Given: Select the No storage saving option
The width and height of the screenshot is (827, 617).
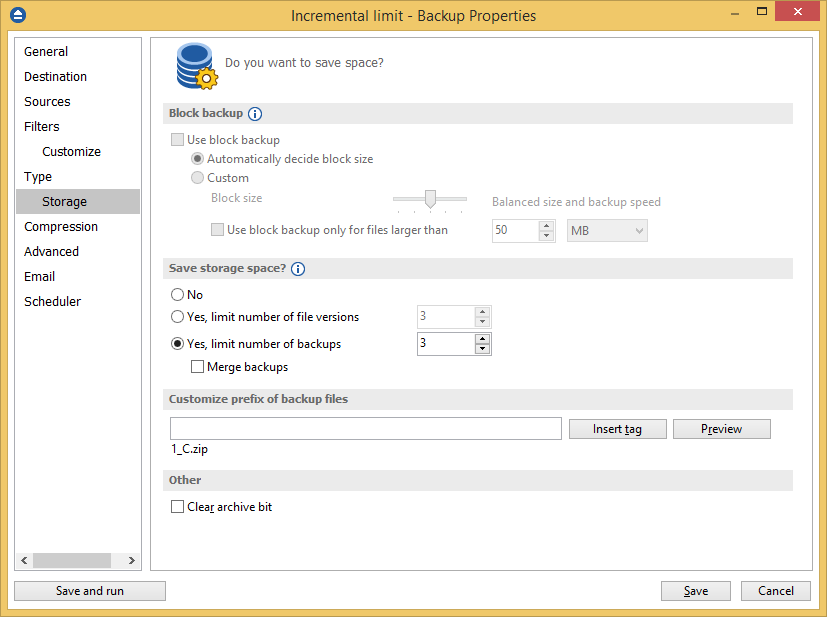Looking at the screenshot, I should pos(178,295).
